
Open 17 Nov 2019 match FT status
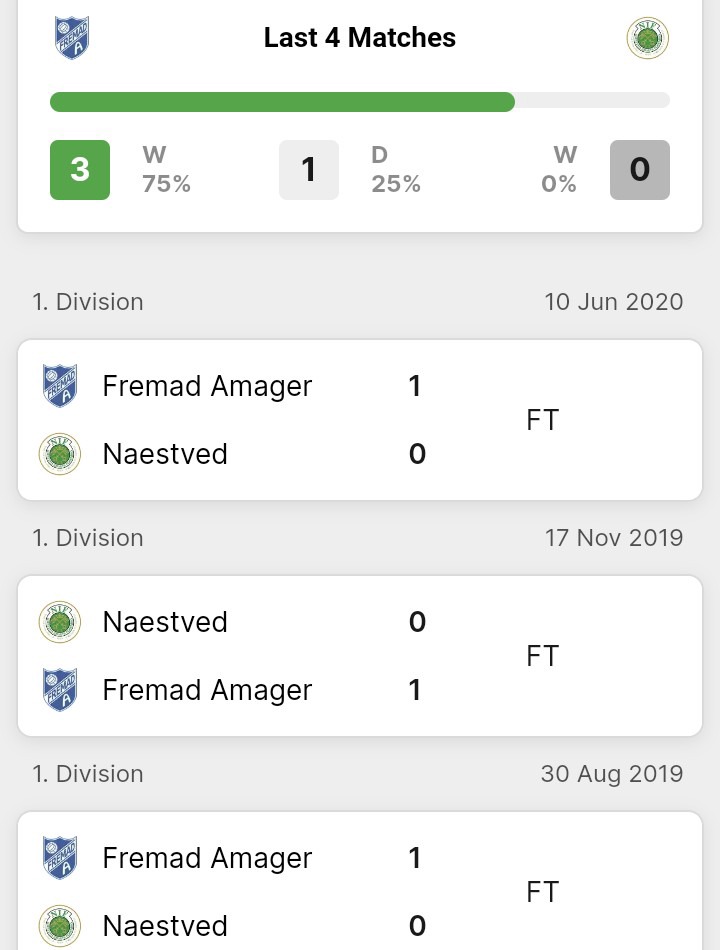pyautogui.click(x=542, y=656)
